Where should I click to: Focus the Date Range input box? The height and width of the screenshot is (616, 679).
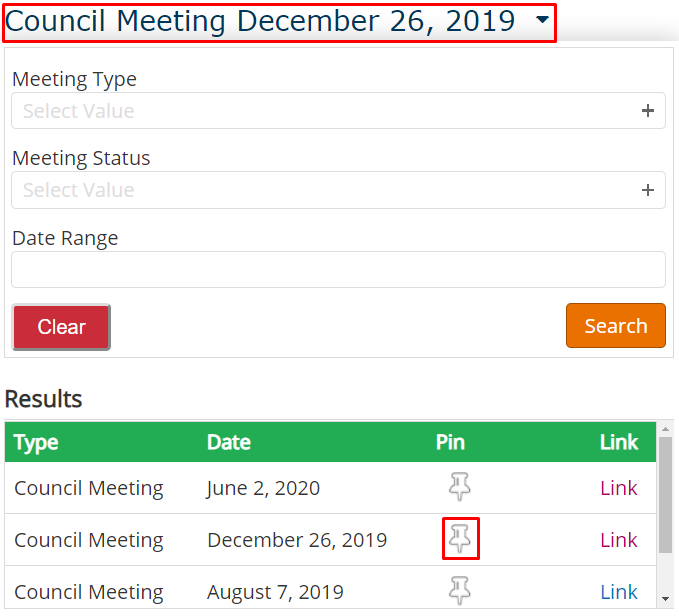(x=338, y=269)
